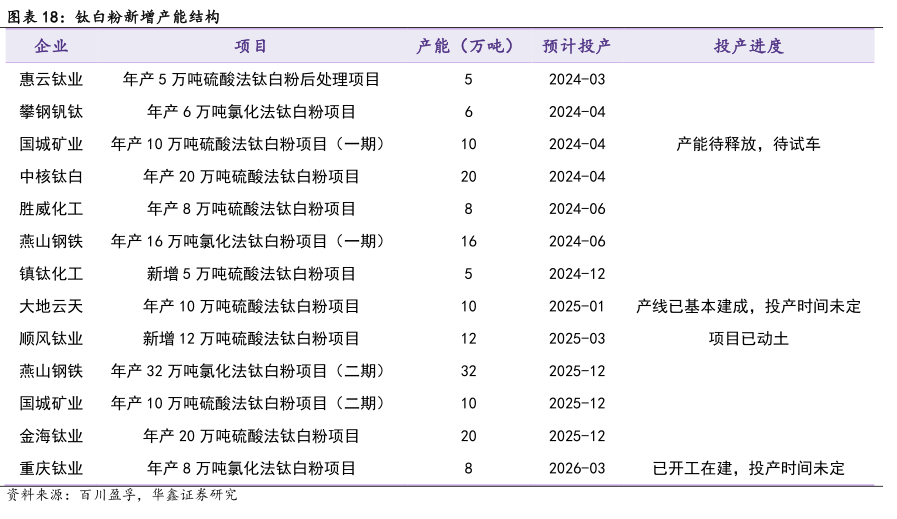The height and width of the screenshot is (519, 897).
Task: Select capacity value 32 in 燕山钢铁 row
Action: tap(469, 371)
